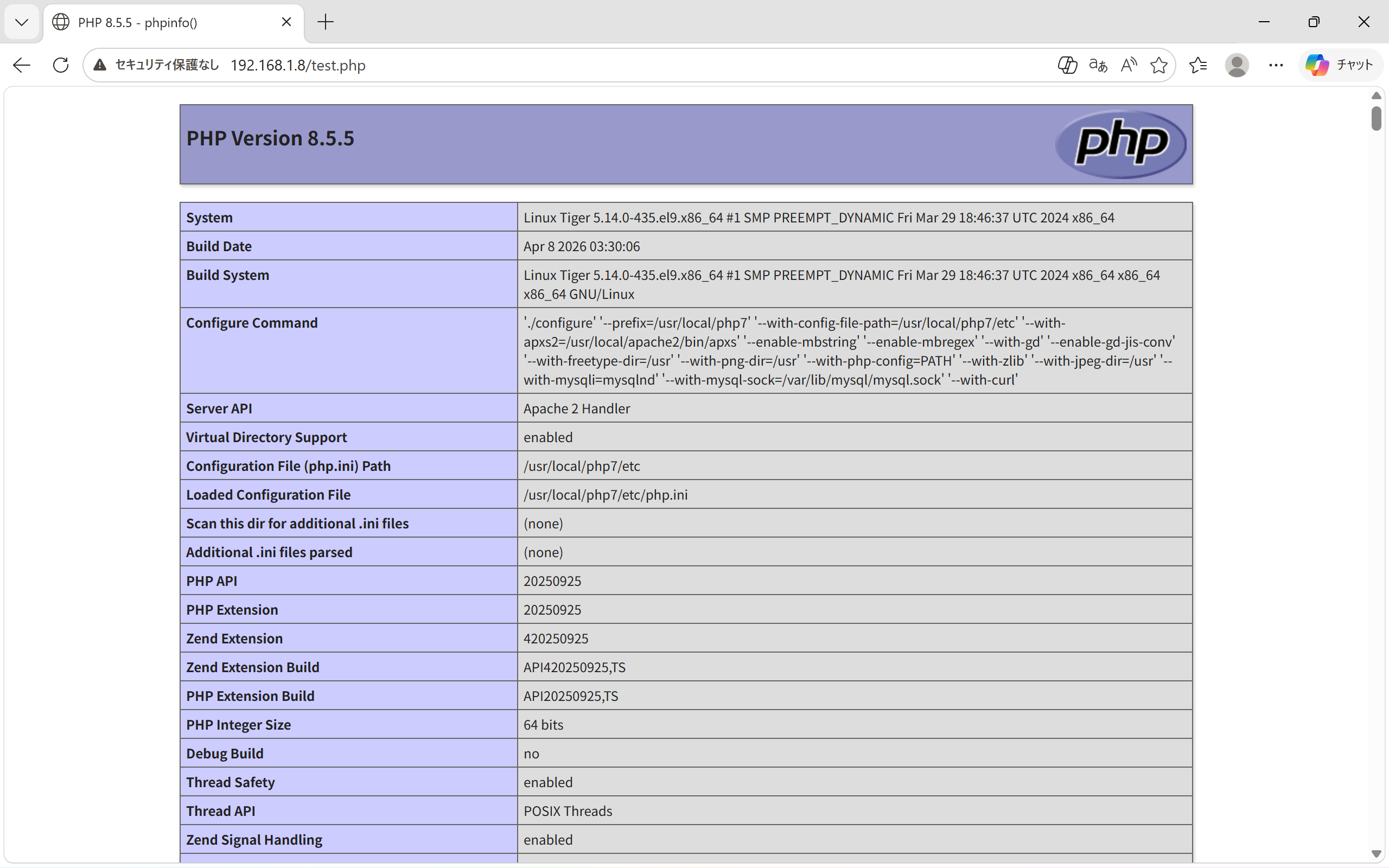Open the Copilot rewards icon in address bar

click(x=1067, y=65)
